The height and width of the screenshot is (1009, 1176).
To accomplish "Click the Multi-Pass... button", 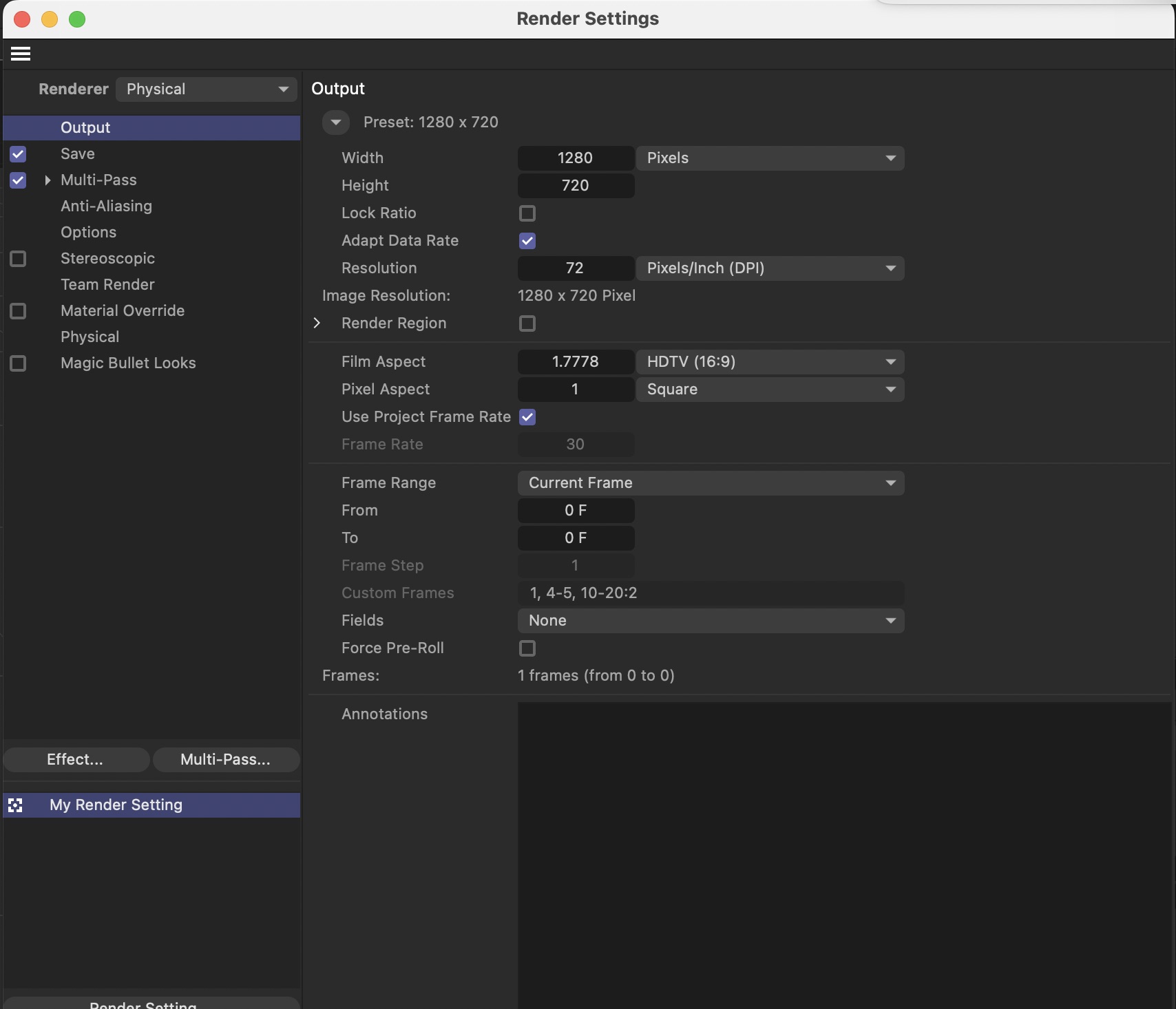I will click(x=226, y=760).
